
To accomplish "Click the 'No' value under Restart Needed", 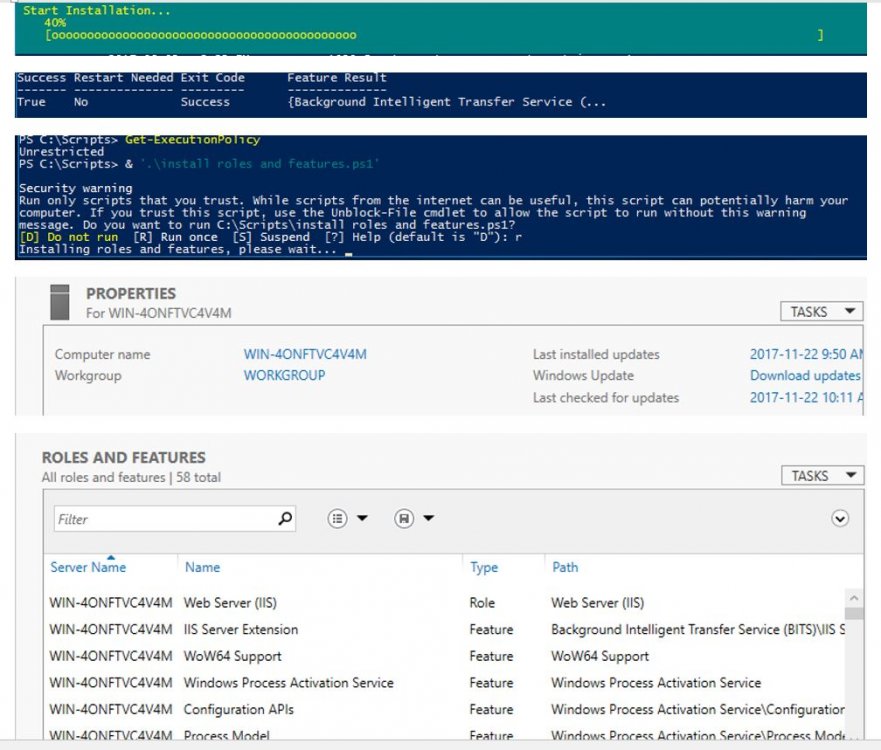I will [x=81, y=102].
